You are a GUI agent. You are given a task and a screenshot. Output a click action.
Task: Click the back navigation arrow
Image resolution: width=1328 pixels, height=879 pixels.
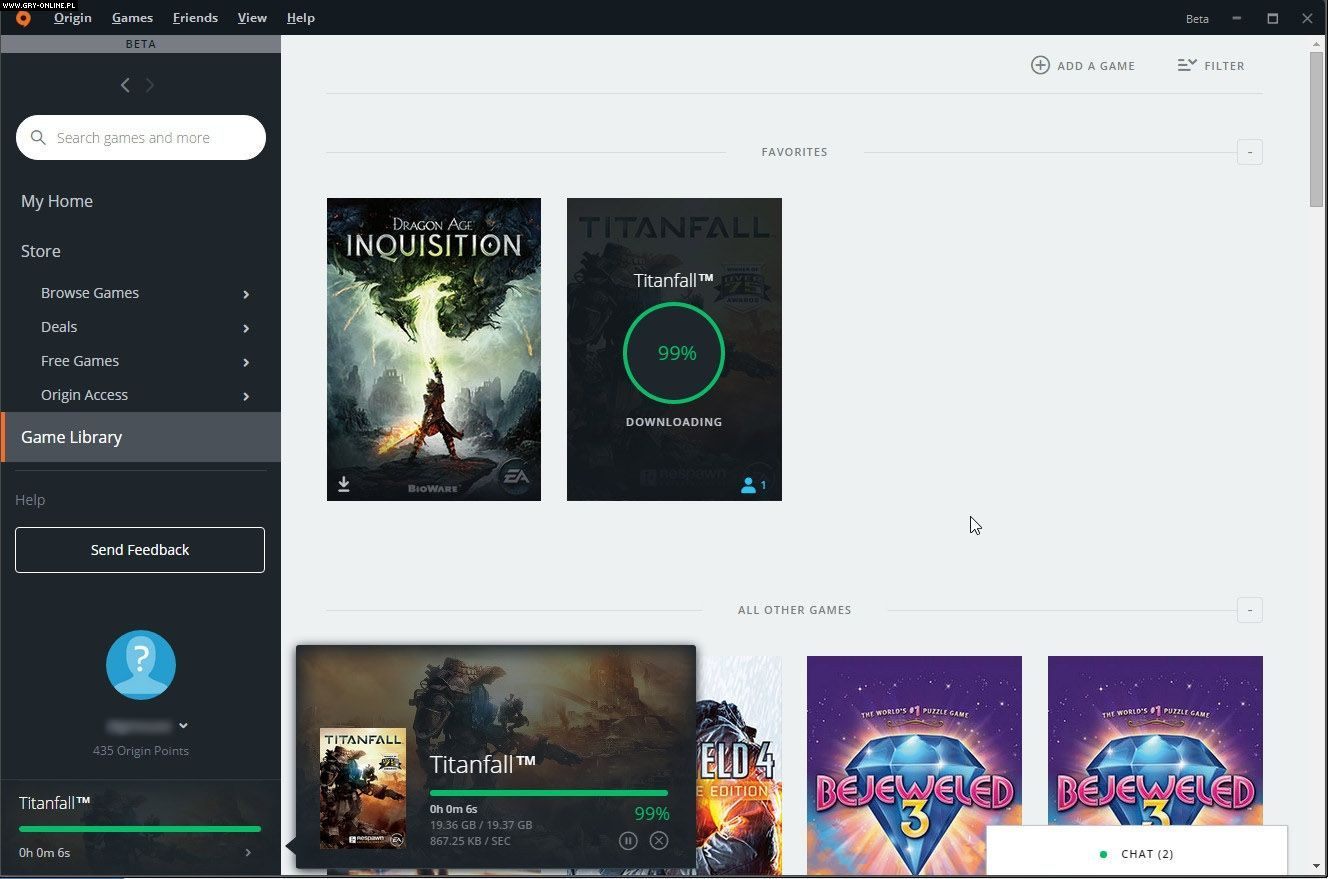click(125, 86)
